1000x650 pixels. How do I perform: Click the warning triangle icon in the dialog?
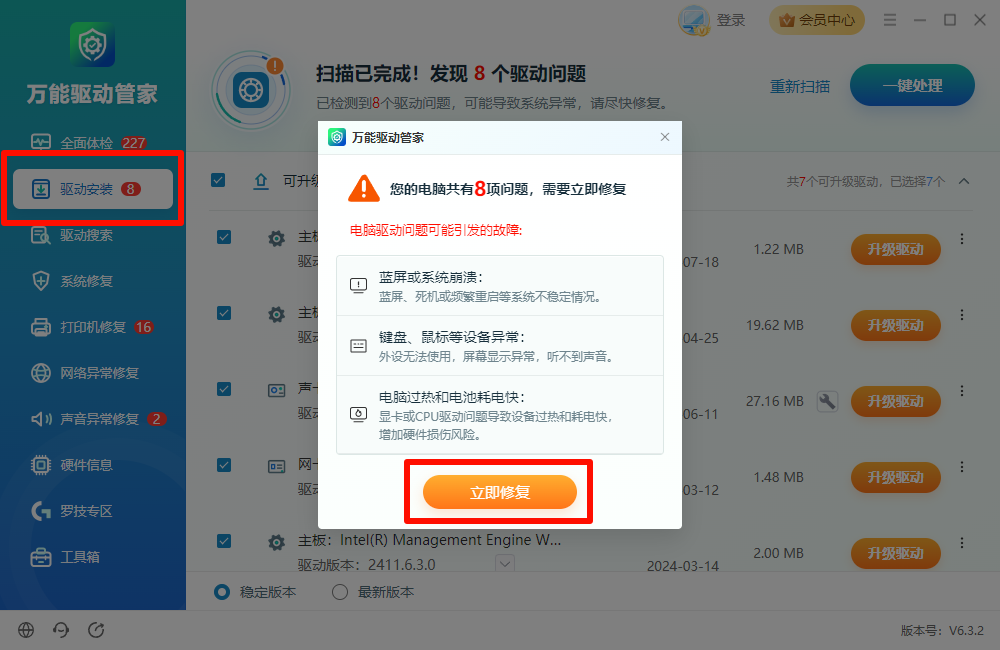point(364,188)
